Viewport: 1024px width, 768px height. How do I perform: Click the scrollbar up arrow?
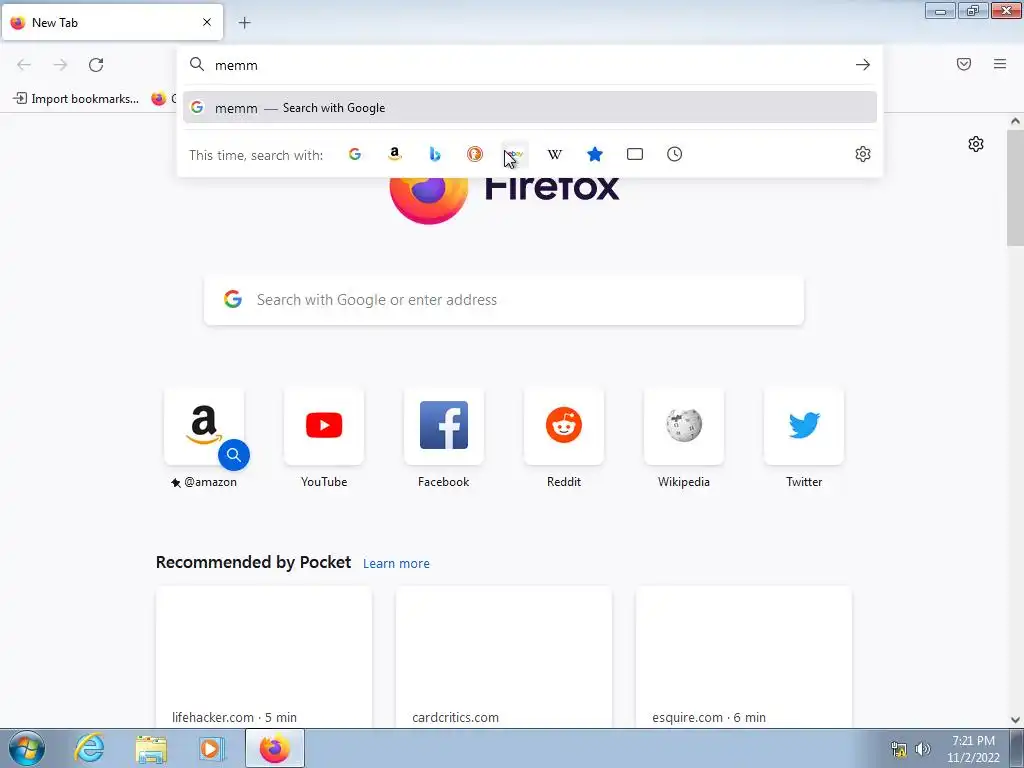[x=1015, y=121]
